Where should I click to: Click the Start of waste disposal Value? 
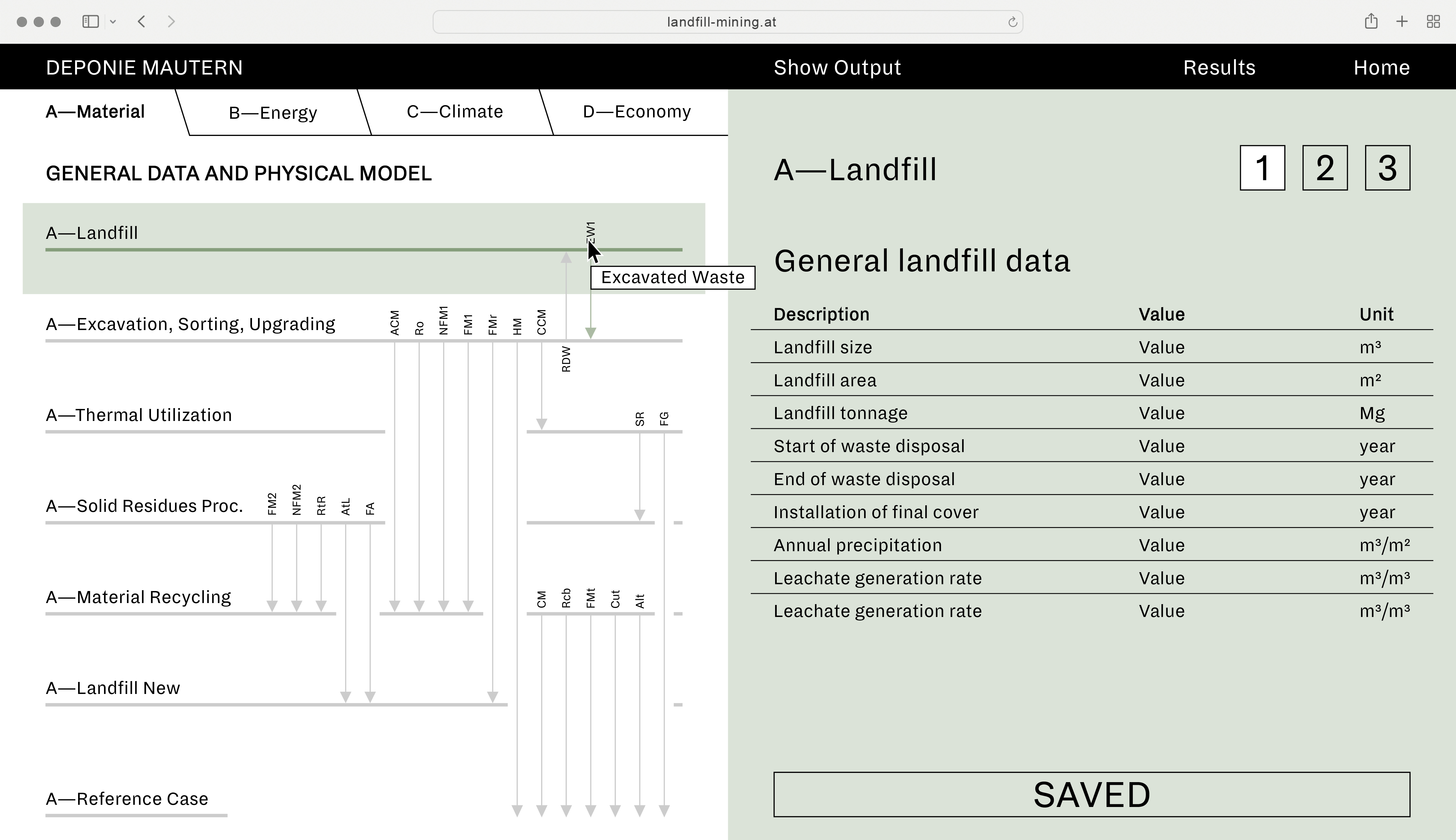tap(1161, 446)
